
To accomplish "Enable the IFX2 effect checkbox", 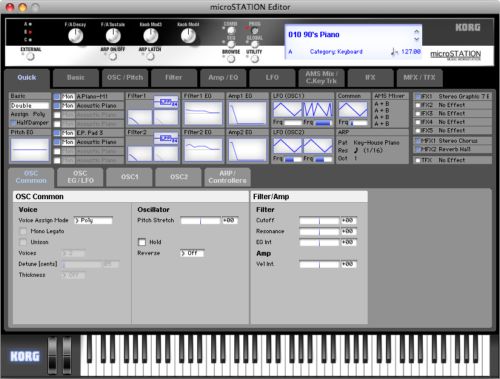I will [418, 105].
